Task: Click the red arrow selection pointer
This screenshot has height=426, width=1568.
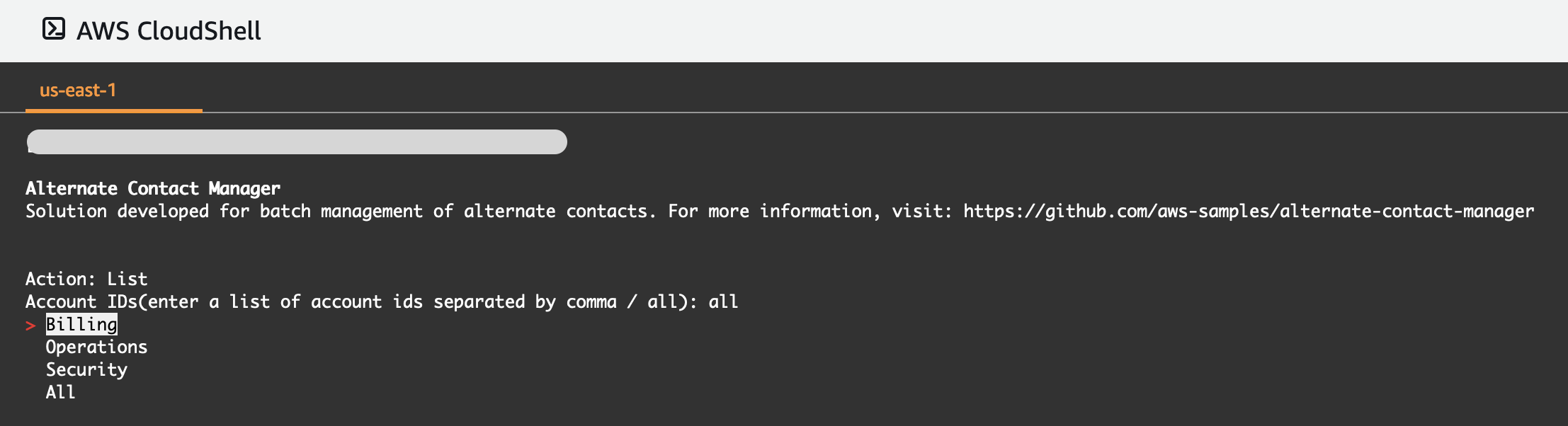Action: click(x=30, y=326)
